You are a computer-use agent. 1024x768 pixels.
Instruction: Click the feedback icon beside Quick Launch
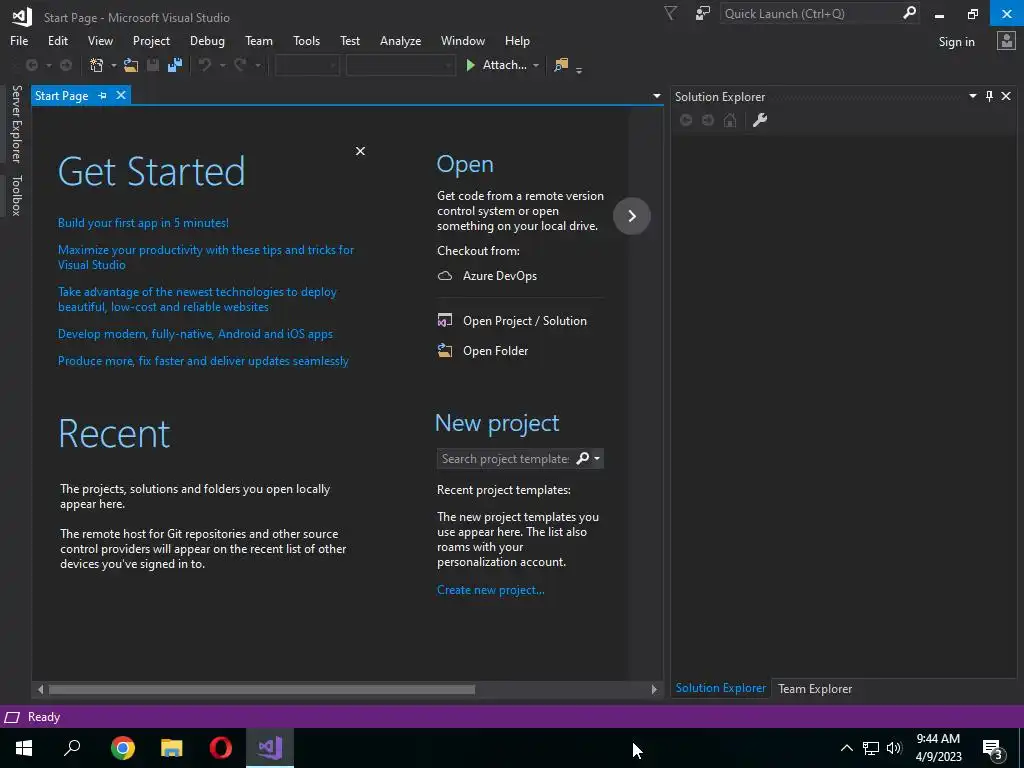click(703, 13)
